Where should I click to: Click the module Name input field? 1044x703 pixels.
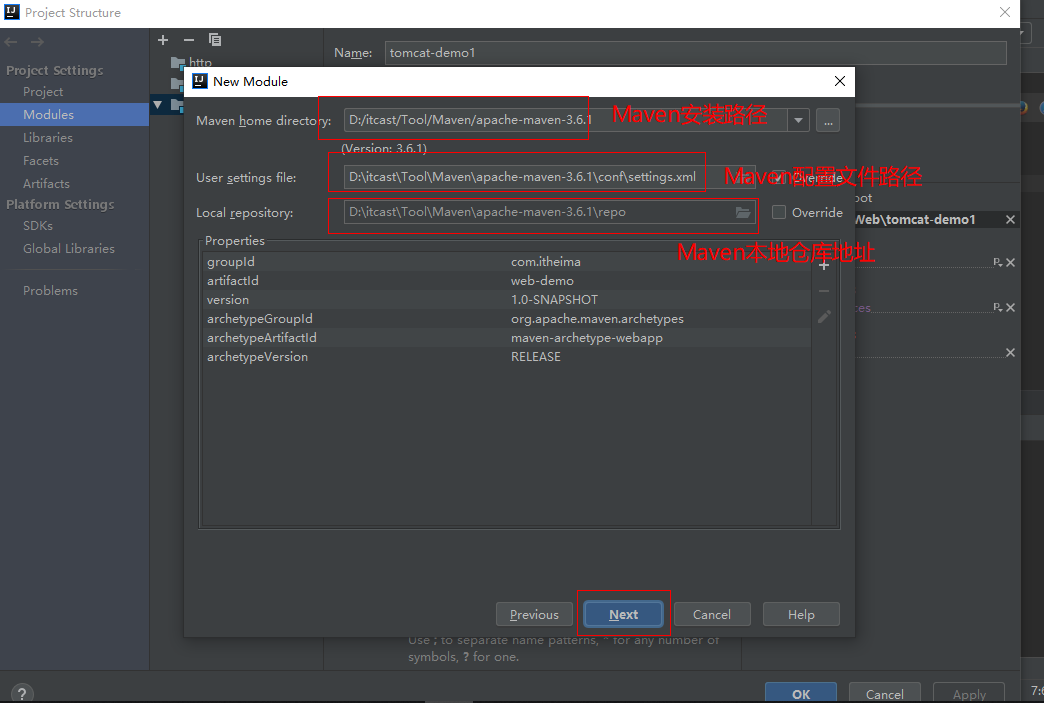click(695, 53)
